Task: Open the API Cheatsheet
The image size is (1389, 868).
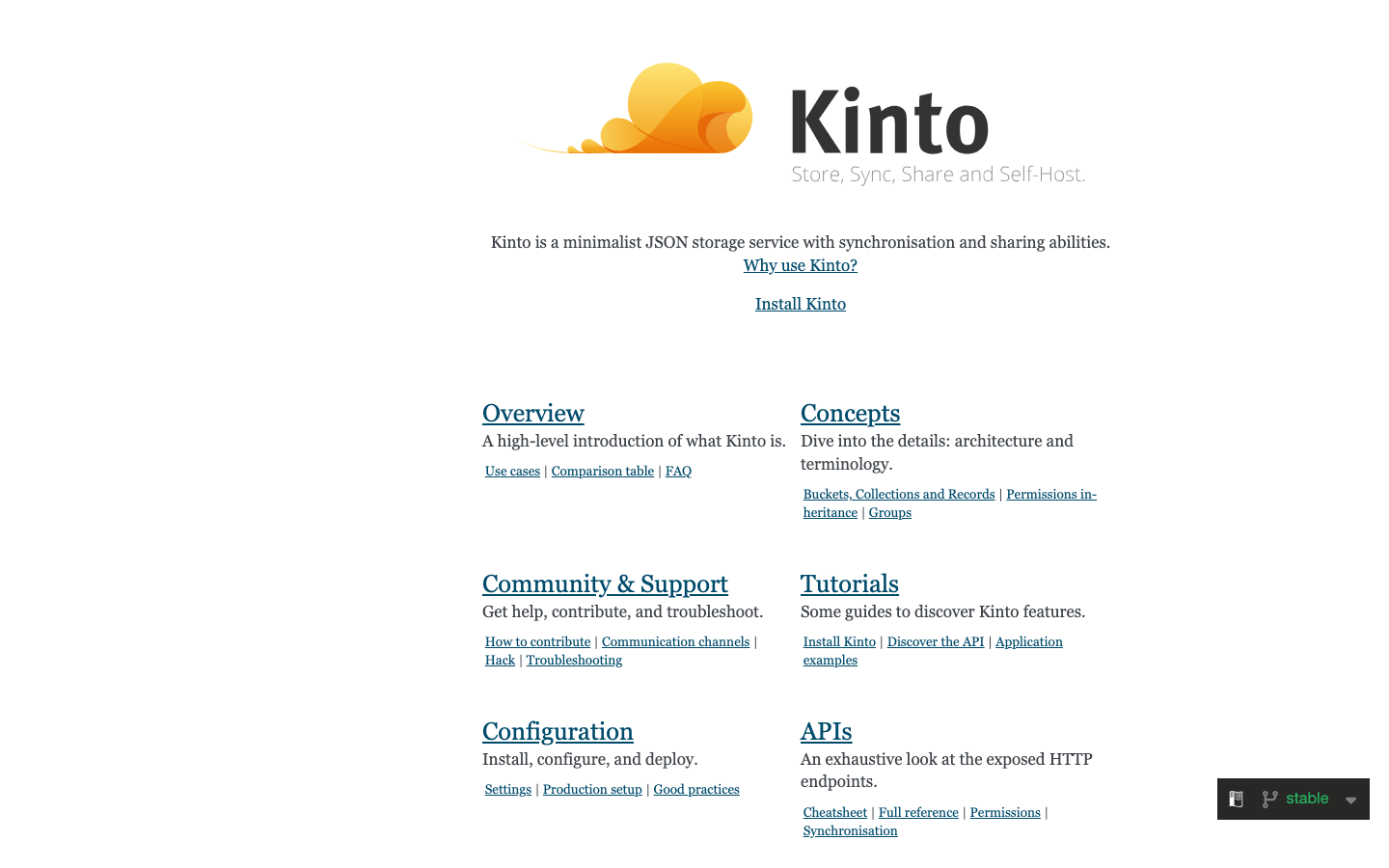Action: (x=834, y=812)
